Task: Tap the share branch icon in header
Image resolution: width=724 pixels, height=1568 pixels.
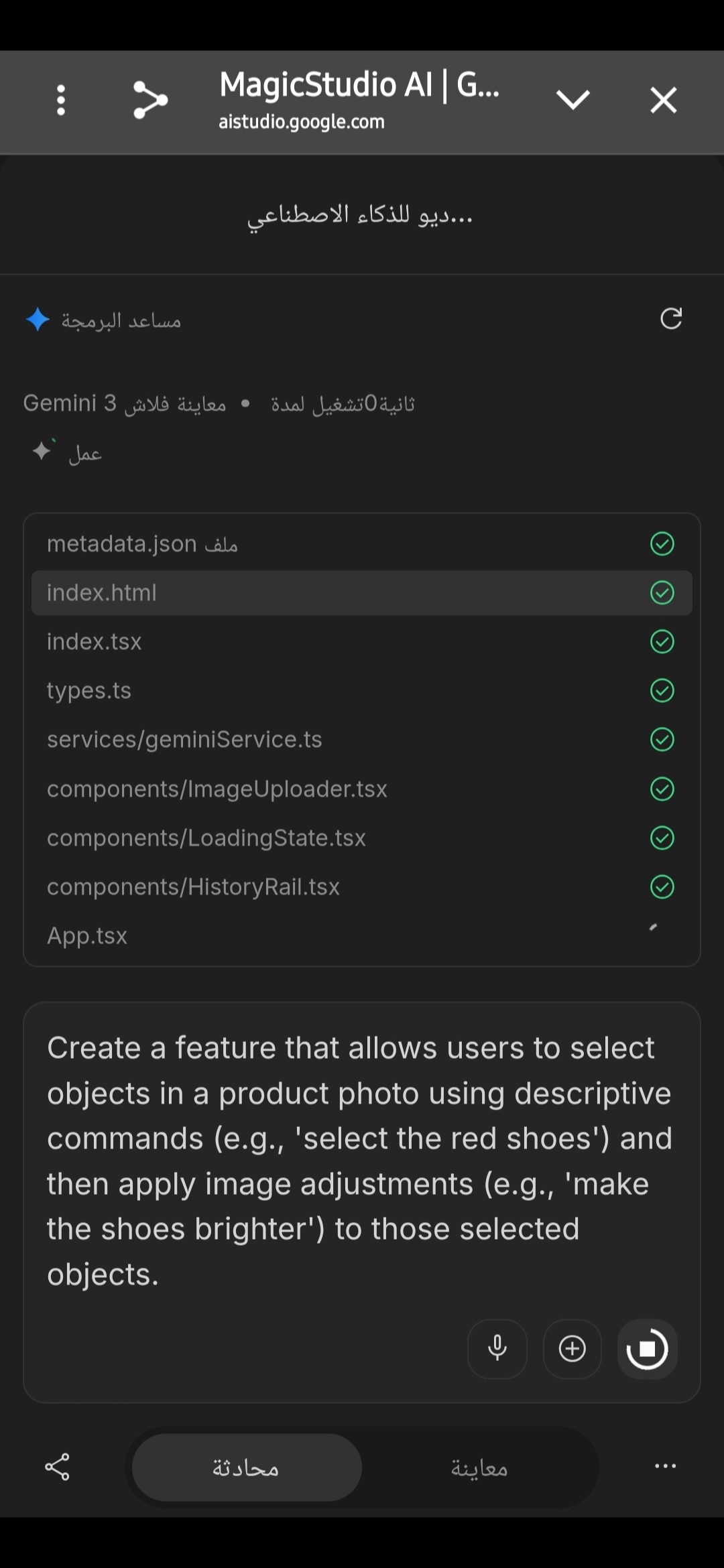Action: click(150, 101)
